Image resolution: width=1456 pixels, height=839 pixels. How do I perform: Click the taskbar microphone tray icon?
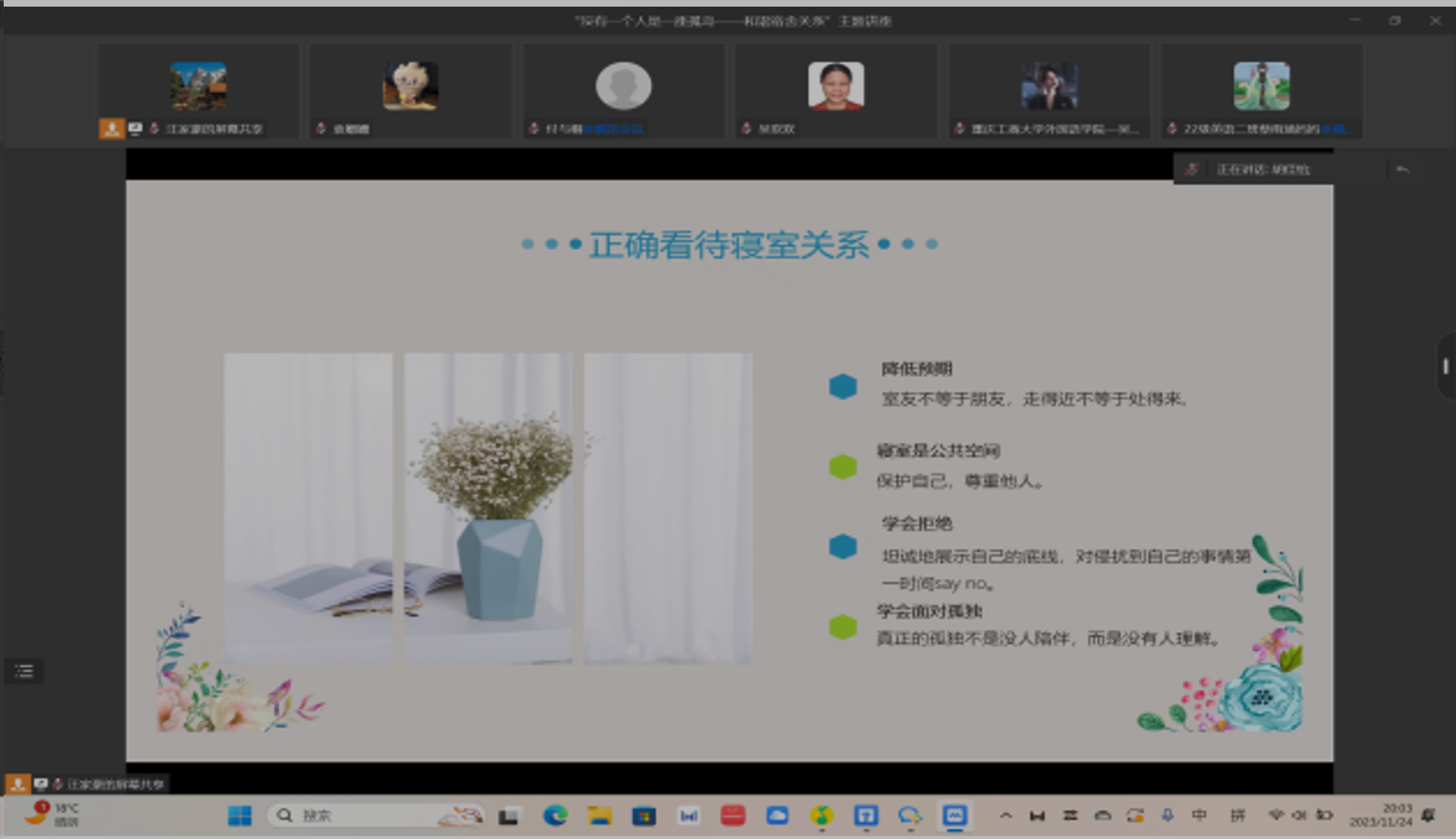point(1168,815)
